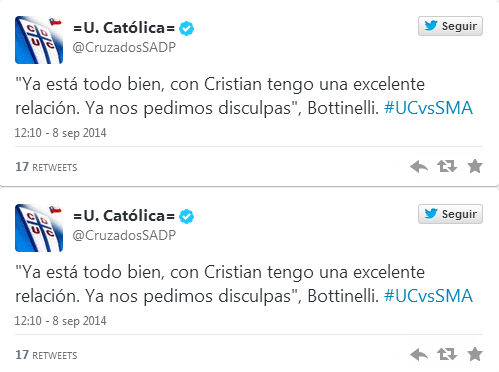499x372 pixels.
Task: Follow U. Católica via second Seguir button
Action: point(450,214)
